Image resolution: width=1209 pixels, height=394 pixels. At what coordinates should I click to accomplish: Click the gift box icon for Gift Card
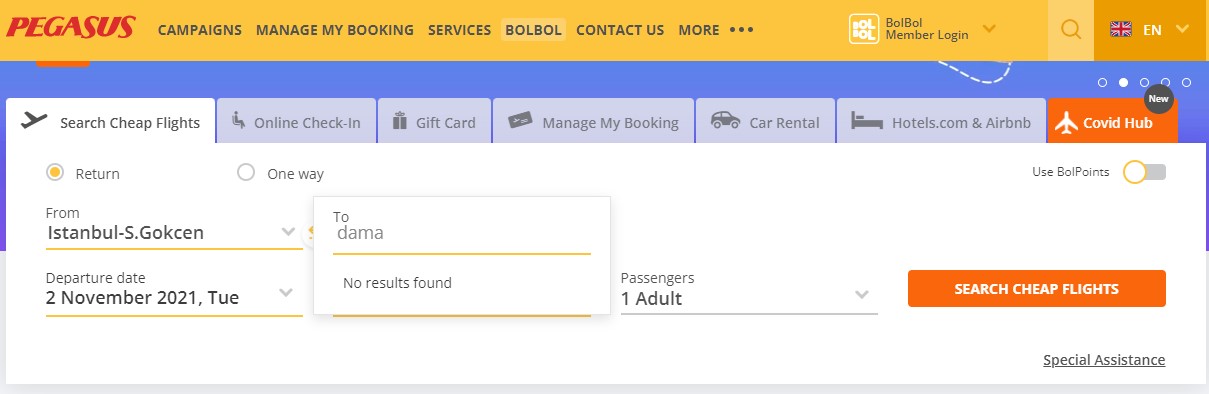(400, 121)
